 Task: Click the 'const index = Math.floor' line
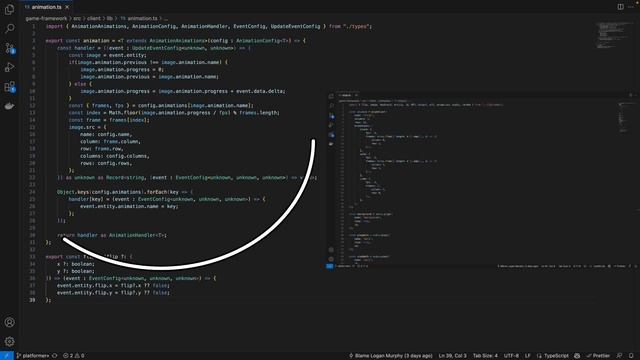coord(174,113)
